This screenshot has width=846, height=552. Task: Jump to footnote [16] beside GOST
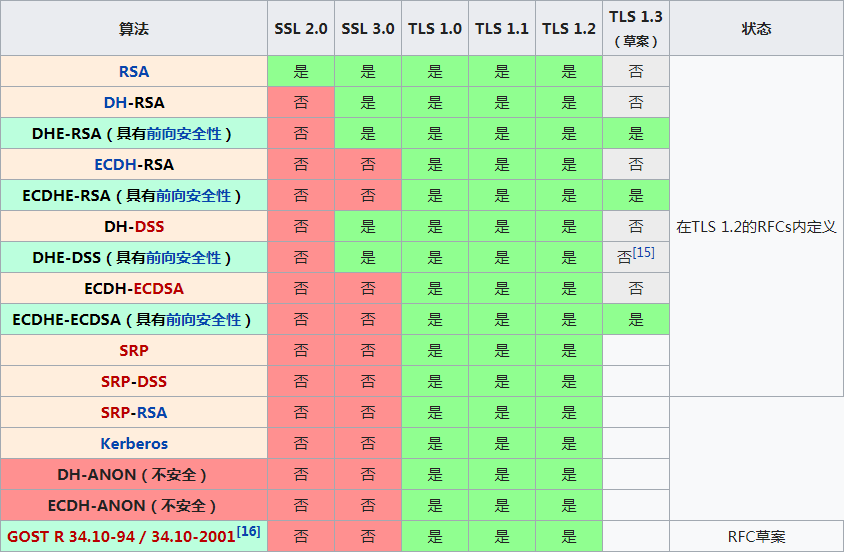(248, 531)
